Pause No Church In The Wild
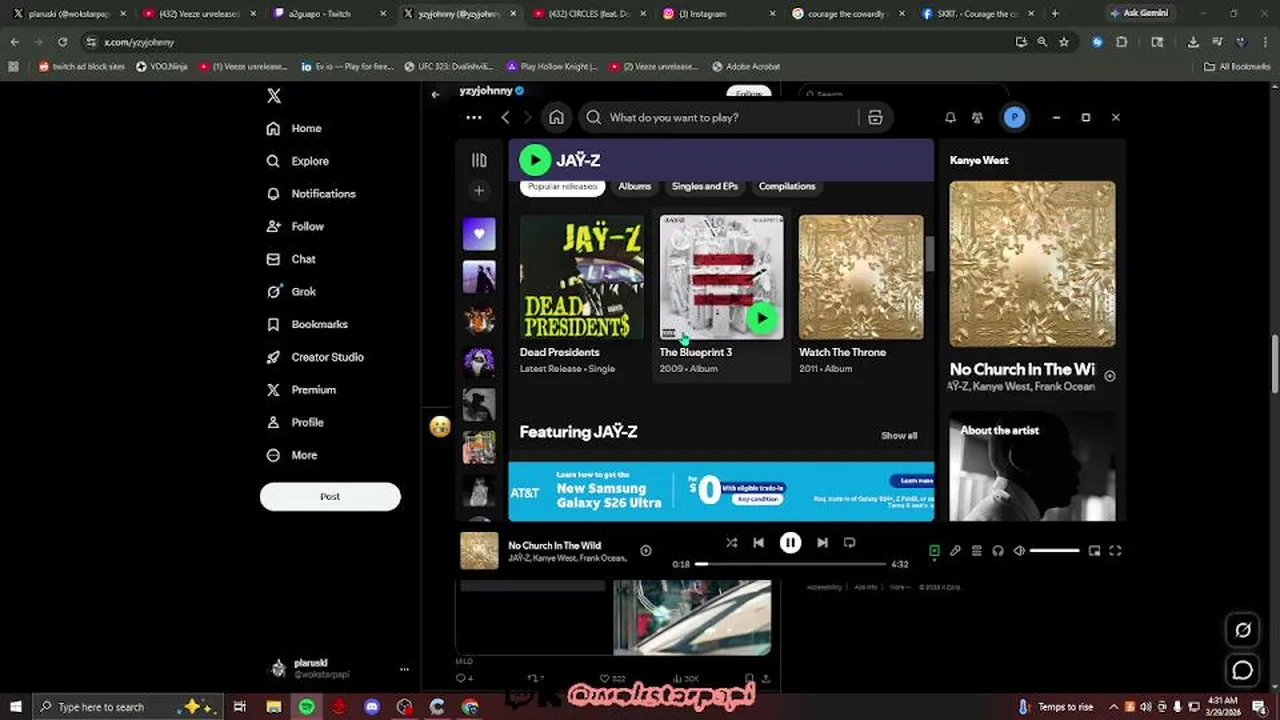Screen dimensions: 1280x720 coord(790,542)
